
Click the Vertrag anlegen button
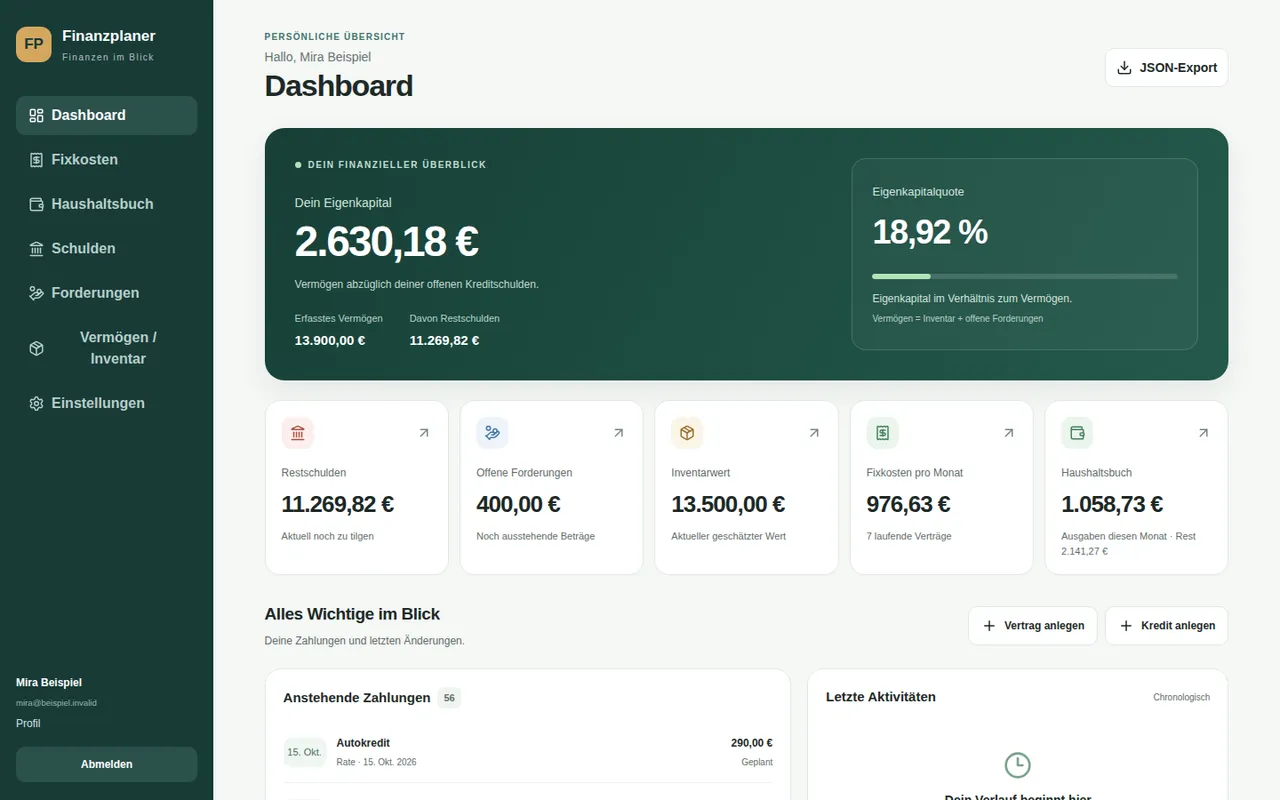[x=1033, y=626]
